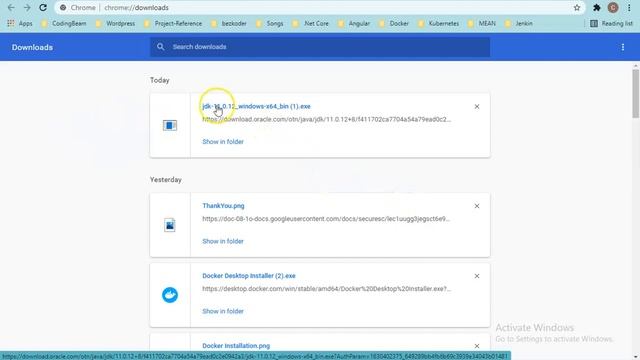
Task: Click the search magnifier icon
Action: (160, 47)
